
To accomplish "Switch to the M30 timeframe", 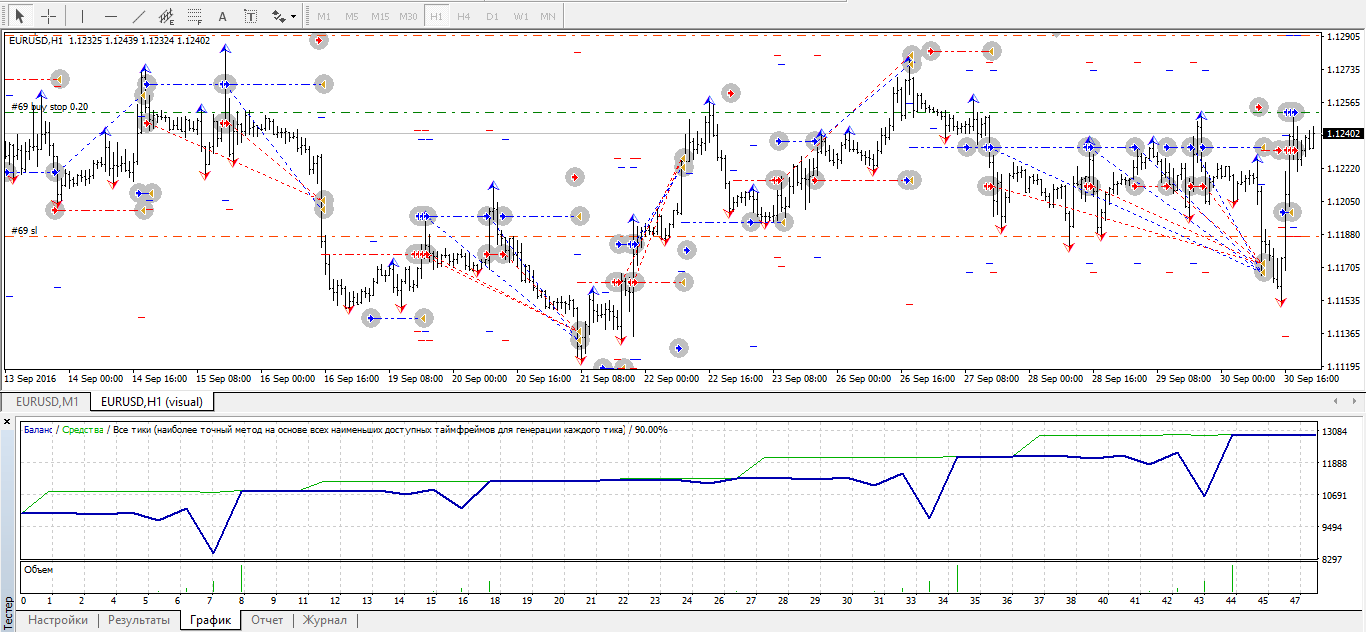I will tap(408, 17).
